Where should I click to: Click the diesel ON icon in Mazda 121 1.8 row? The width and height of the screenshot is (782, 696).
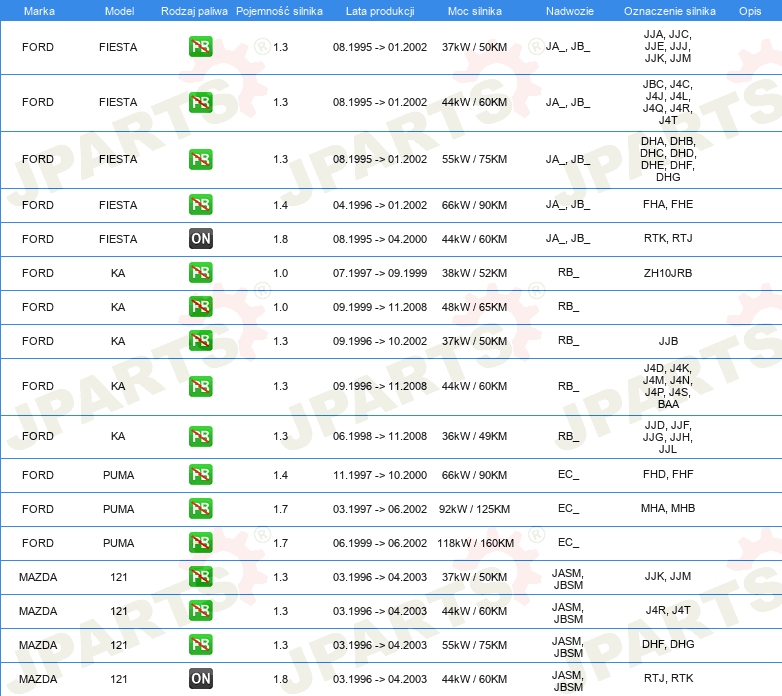(201, 679)
